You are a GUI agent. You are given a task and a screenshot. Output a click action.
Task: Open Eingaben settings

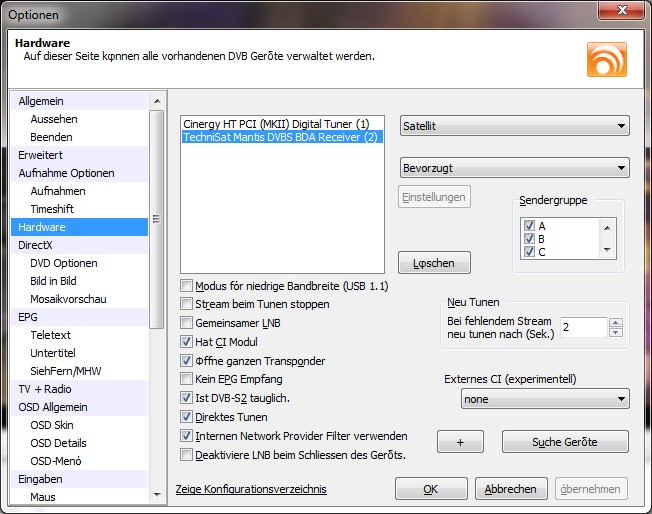79,479
